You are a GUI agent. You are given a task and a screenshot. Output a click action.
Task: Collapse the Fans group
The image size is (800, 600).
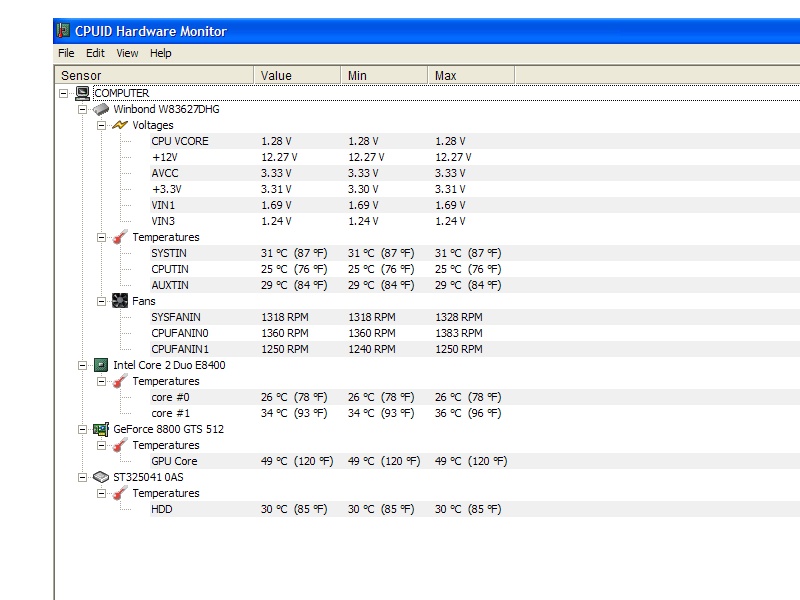[101, 301]
